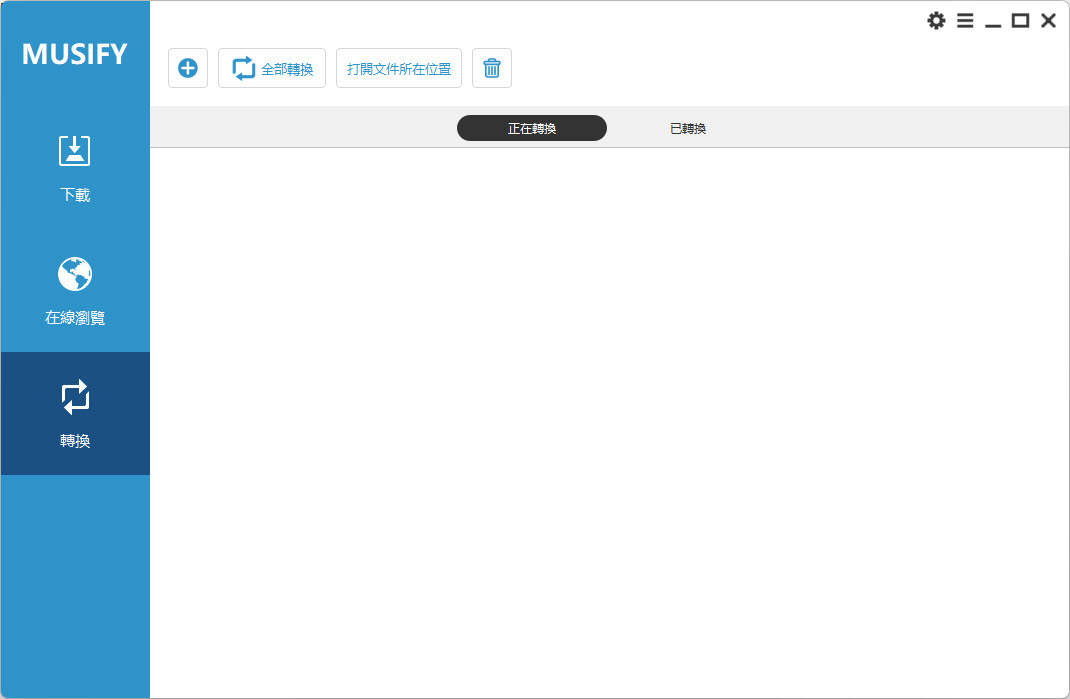
Task: Click the MUSIFY logo text
Action: (x=75, y=54)
